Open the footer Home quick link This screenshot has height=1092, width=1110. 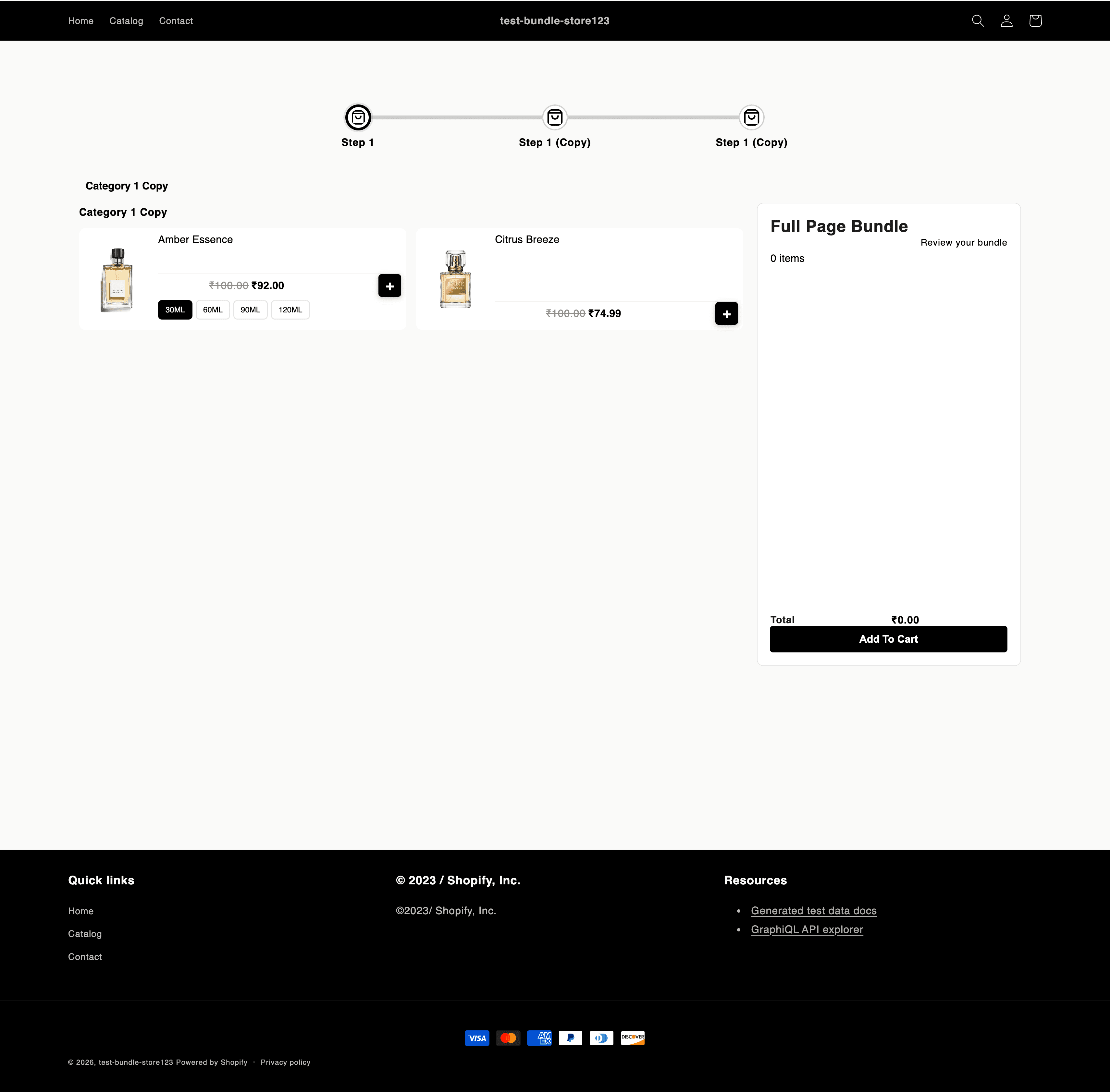pyautogui.click(x=81, y=911)
